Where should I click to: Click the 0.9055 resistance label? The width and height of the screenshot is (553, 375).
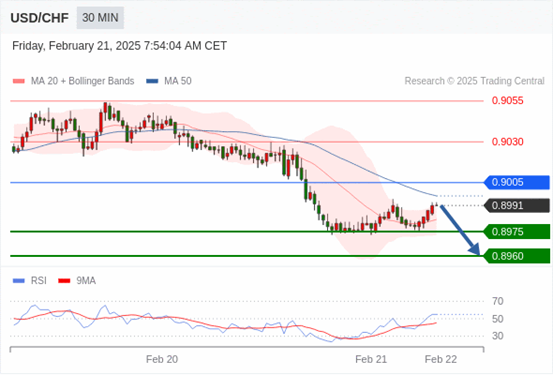click(508, 101)
